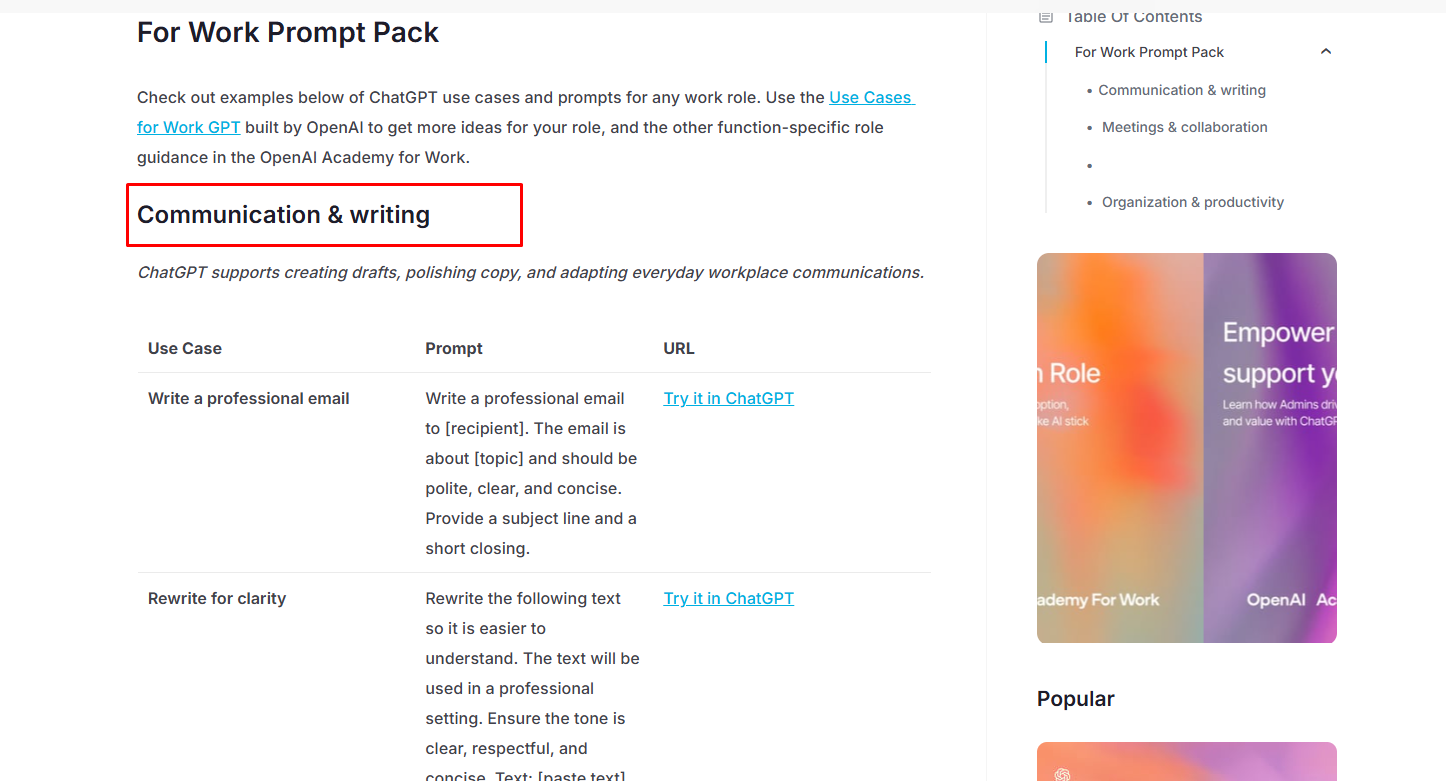
Task: Try the Rewrite for clarity prompt in ChatGPT
Action: 728,598
